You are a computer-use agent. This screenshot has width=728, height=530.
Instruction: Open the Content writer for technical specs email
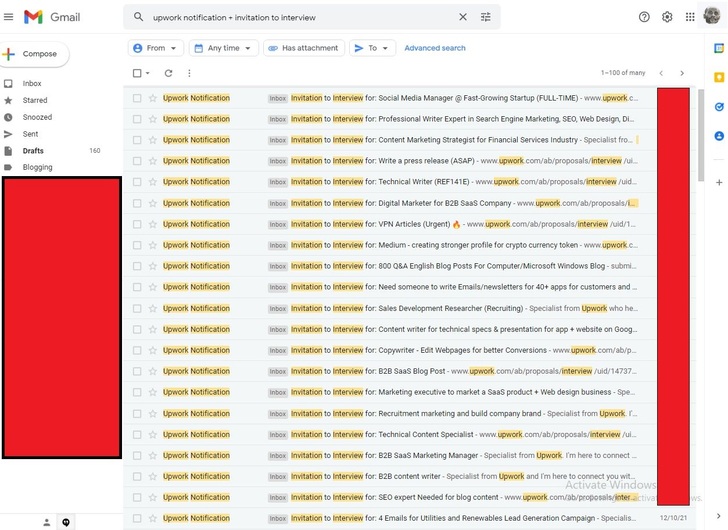(x=390, y=329)
